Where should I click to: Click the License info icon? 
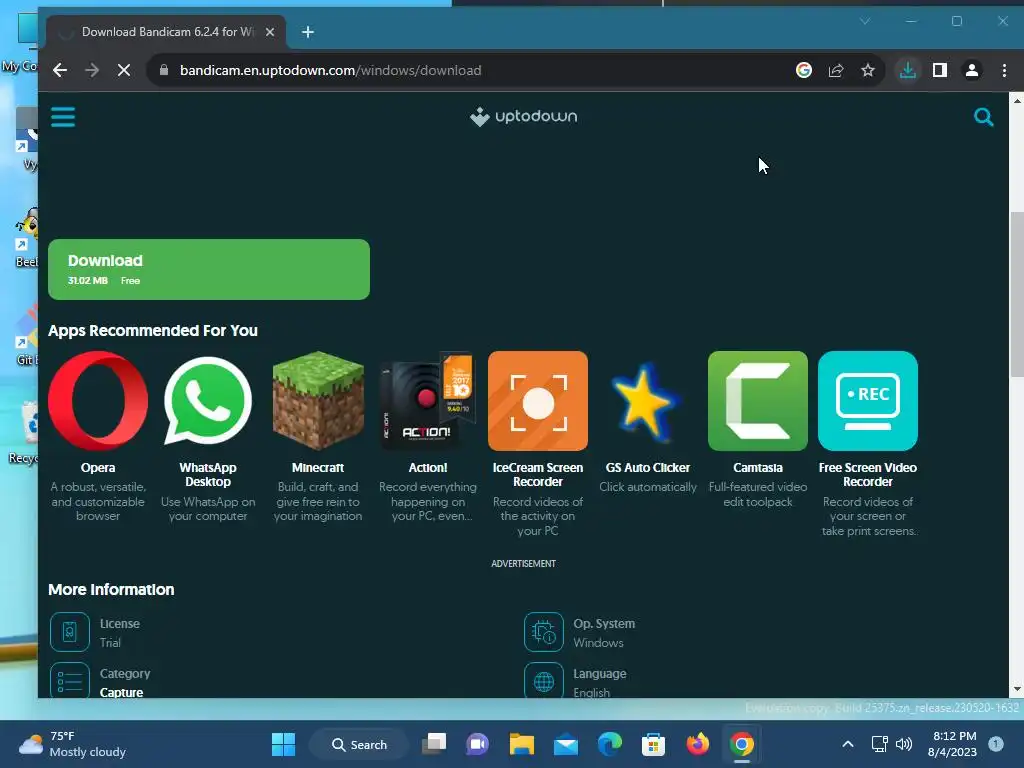coord(70,632)
